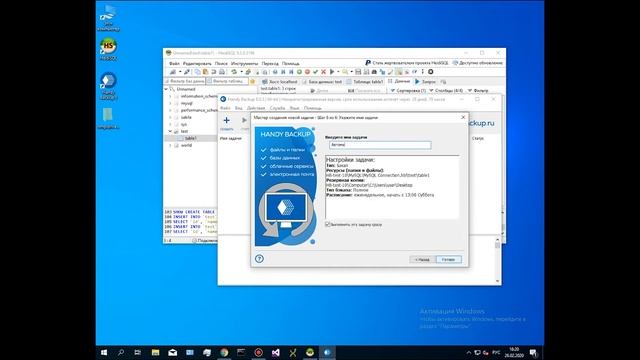Open the Windows Start button
The height and width of the screenshot is (360, 640).
click(x=104, y=353)
